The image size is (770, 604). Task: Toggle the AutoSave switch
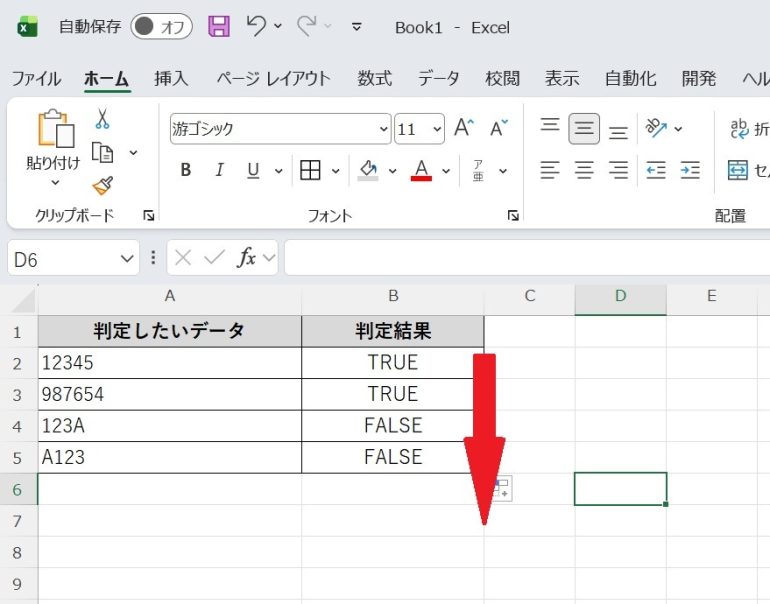tap(161, 27)
